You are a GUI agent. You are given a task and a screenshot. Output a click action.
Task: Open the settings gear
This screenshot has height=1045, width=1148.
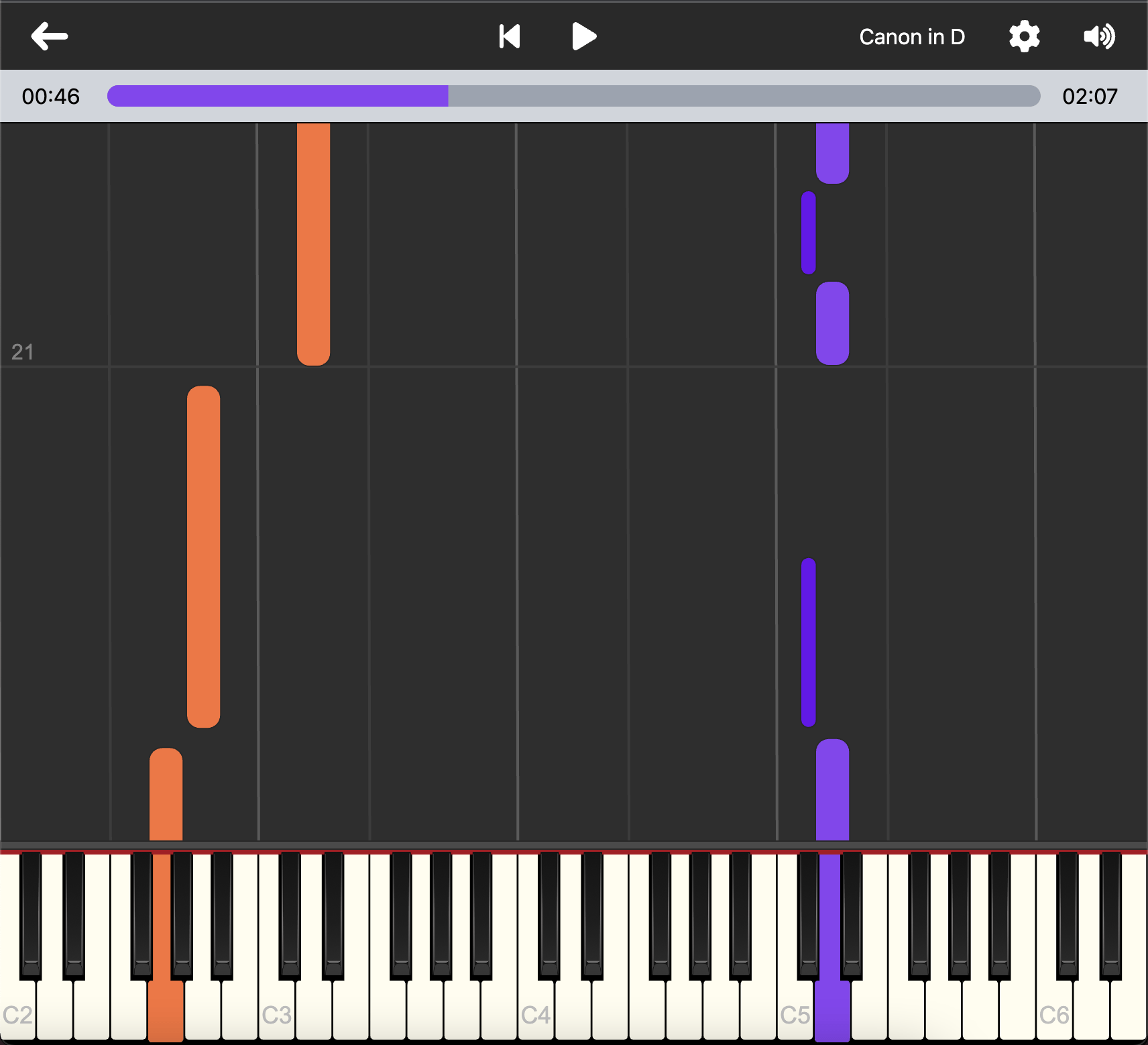[1024, 36]
